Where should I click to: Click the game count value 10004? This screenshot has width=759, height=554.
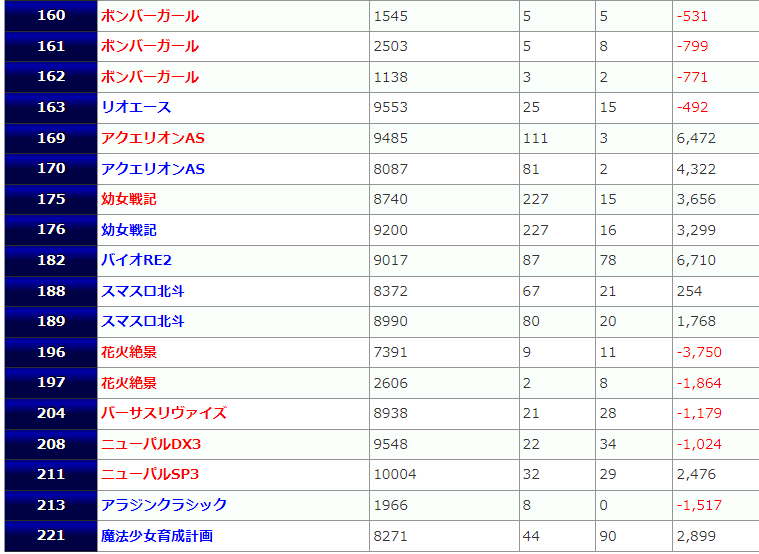pyautogui.click(x=395, y=474)
